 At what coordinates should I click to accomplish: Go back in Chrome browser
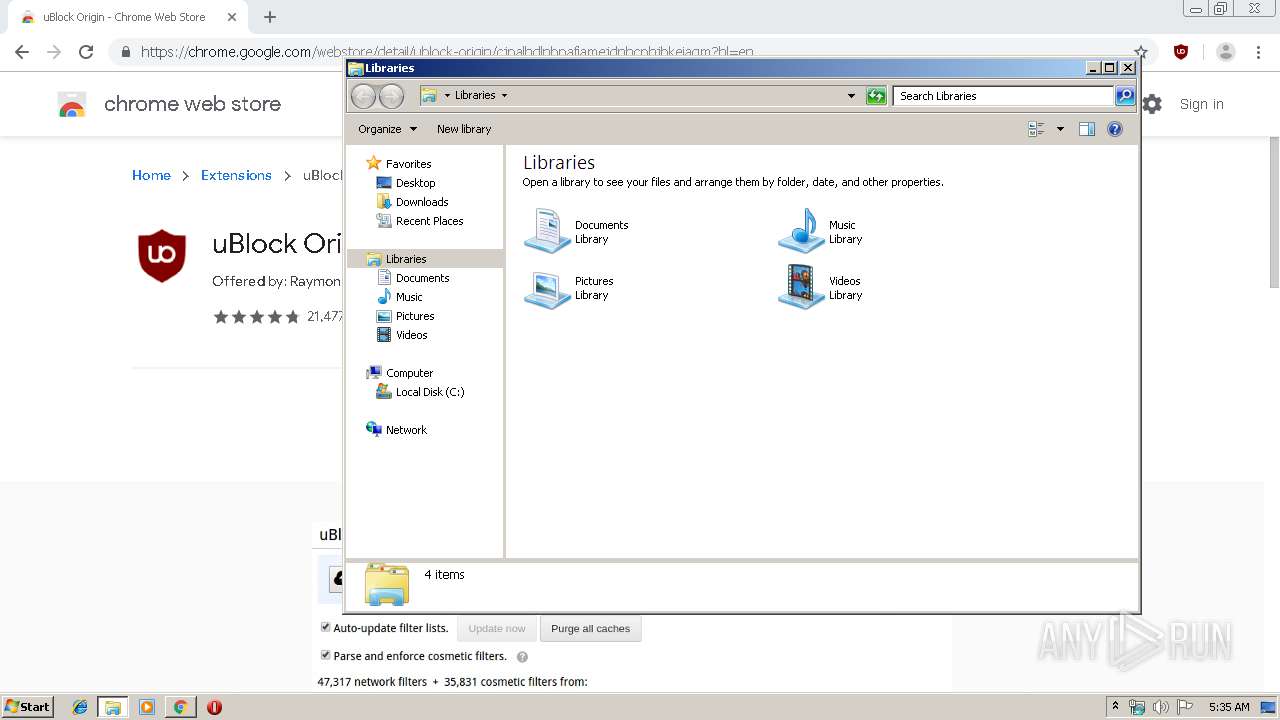click(x=22, y=52)
